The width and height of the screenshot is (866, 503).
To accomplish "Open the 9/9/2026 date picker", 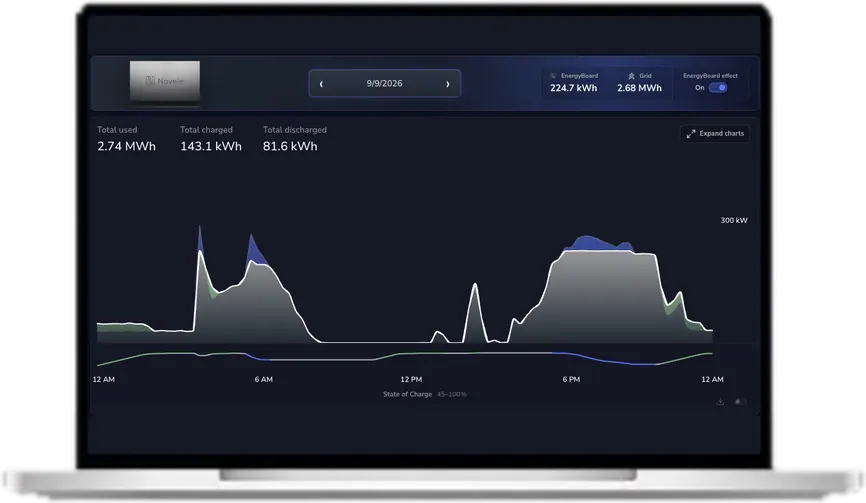I will click(x=384, y=83).
